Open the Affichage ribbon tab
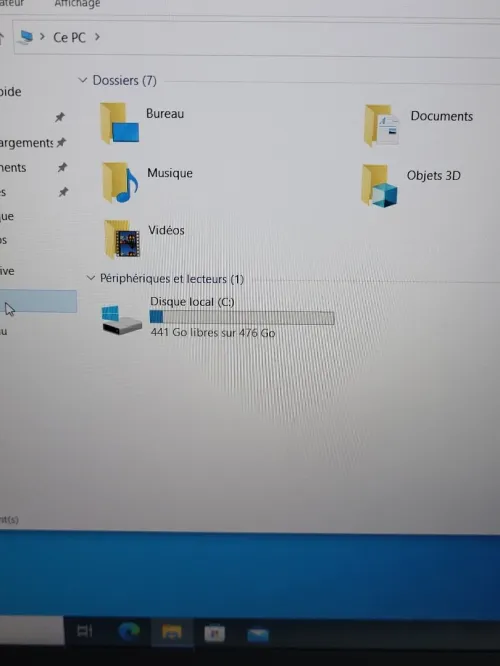This screenshot has width=500, height=666. (77, 4)
